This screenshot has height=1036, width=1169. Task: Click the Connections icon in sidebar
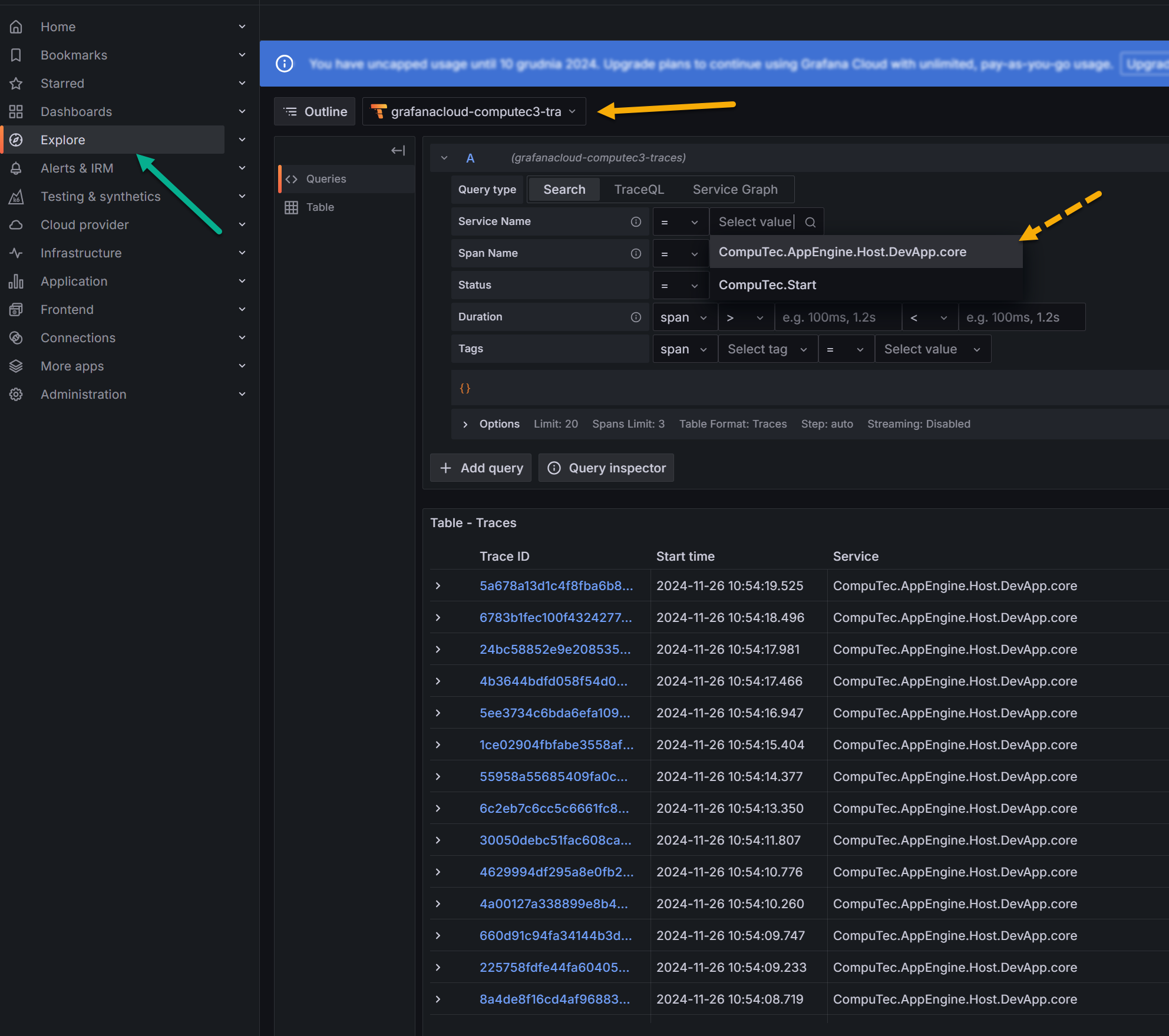pos(16,337)
